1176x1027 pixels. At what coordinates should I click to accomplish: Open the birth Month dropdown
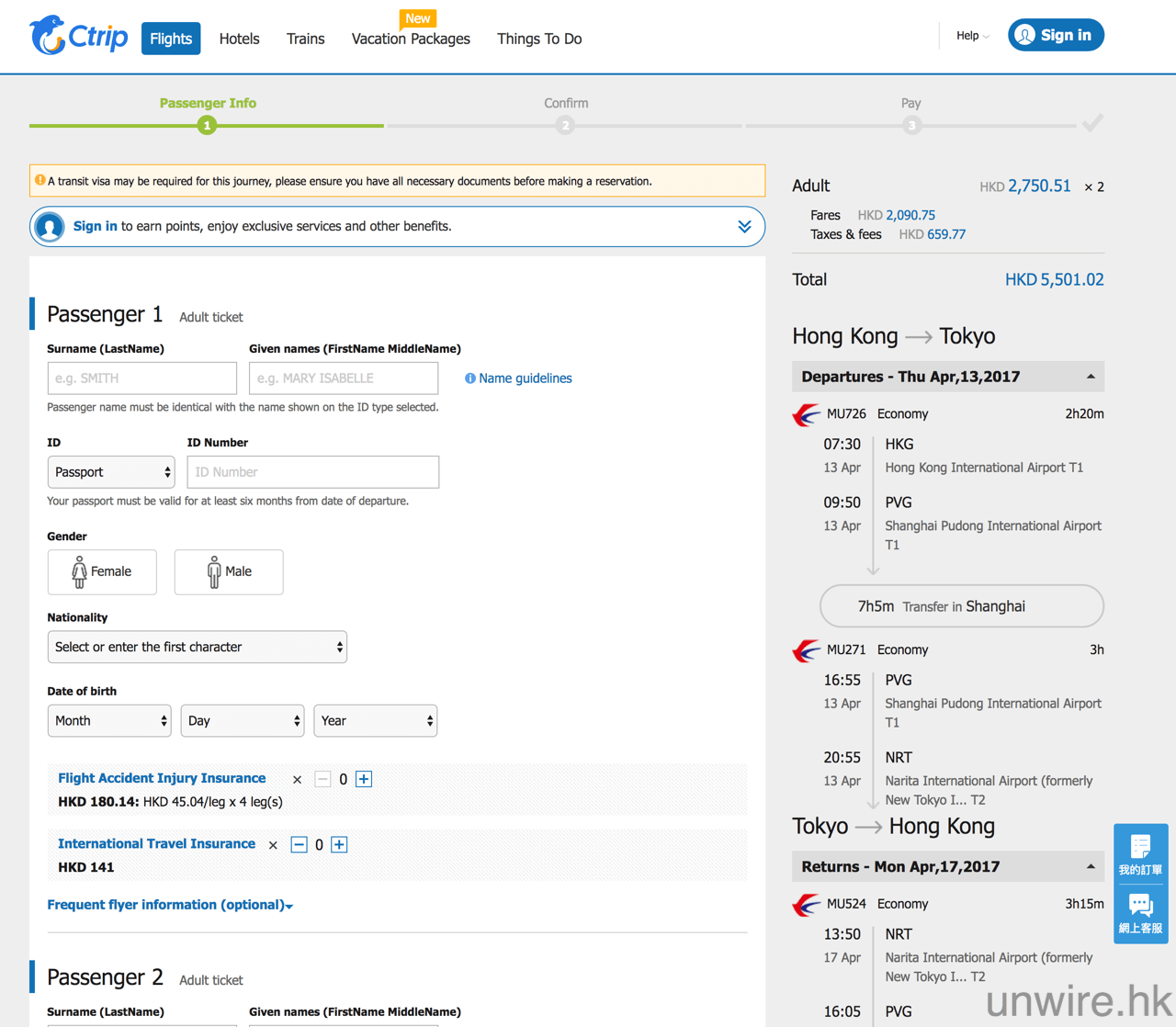click(108, 721)
